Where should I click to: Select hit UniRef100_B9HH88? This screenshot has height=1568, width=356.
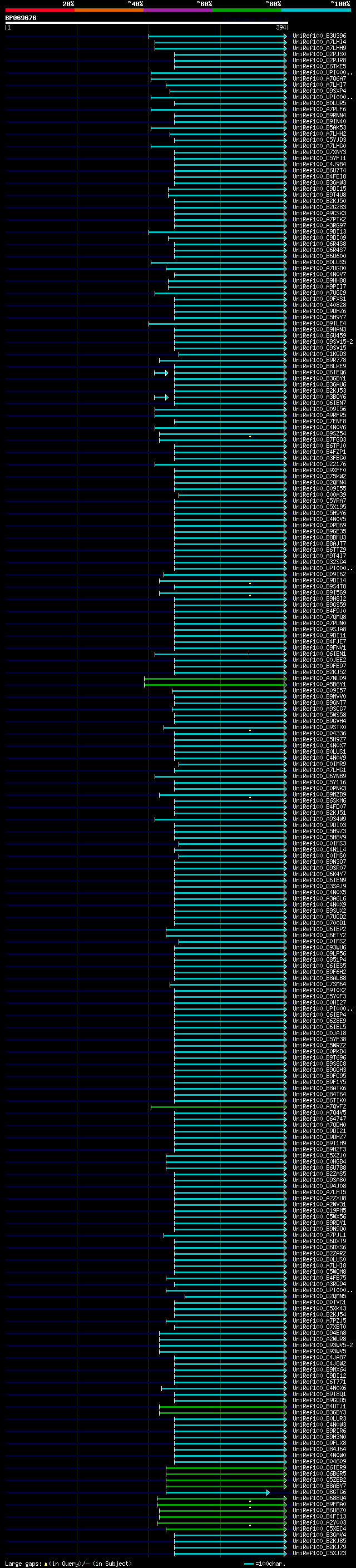(x=319, y=280)
